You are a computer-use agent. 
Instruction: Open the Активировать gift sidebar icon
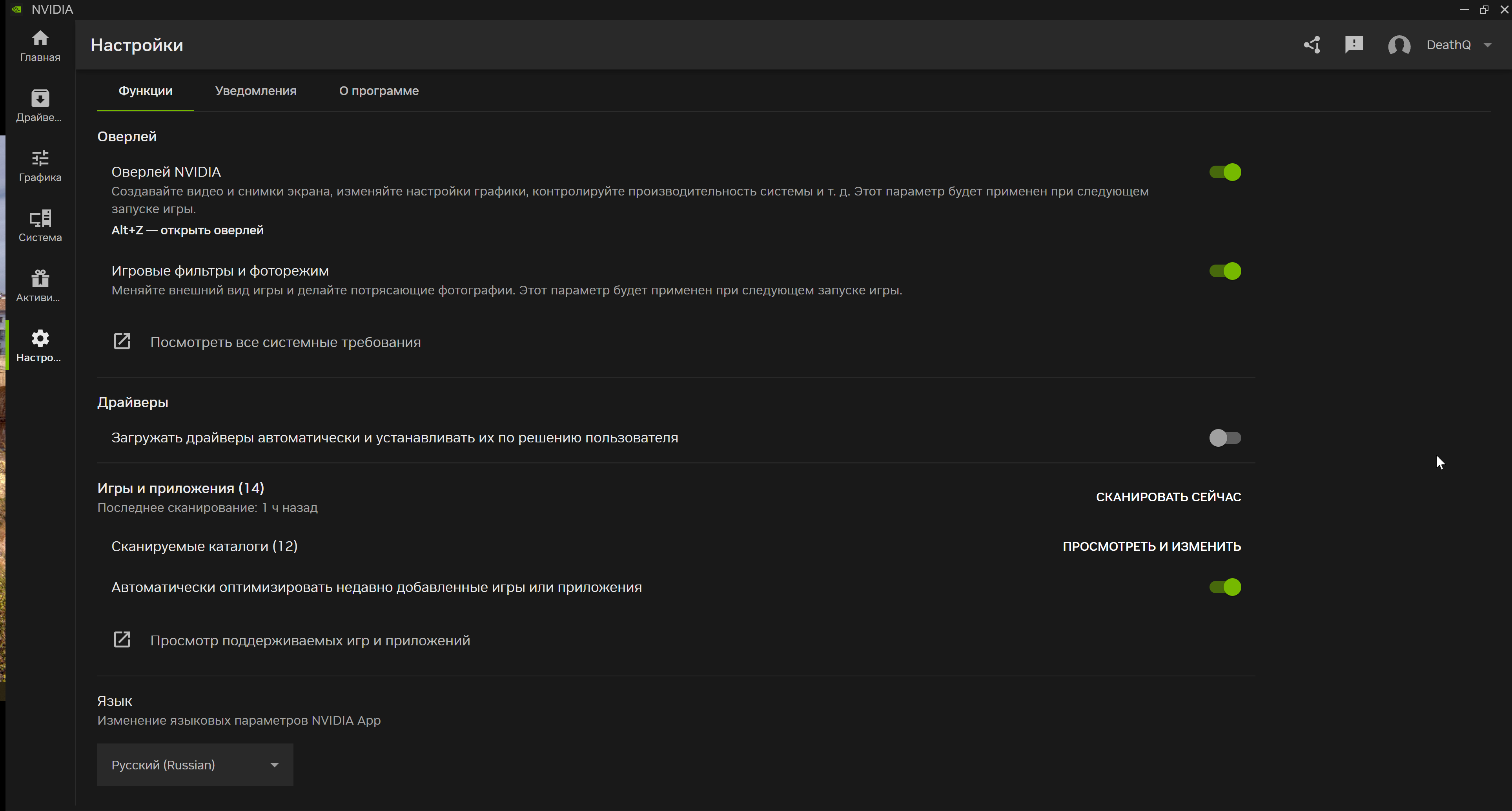tap(40, 285)
